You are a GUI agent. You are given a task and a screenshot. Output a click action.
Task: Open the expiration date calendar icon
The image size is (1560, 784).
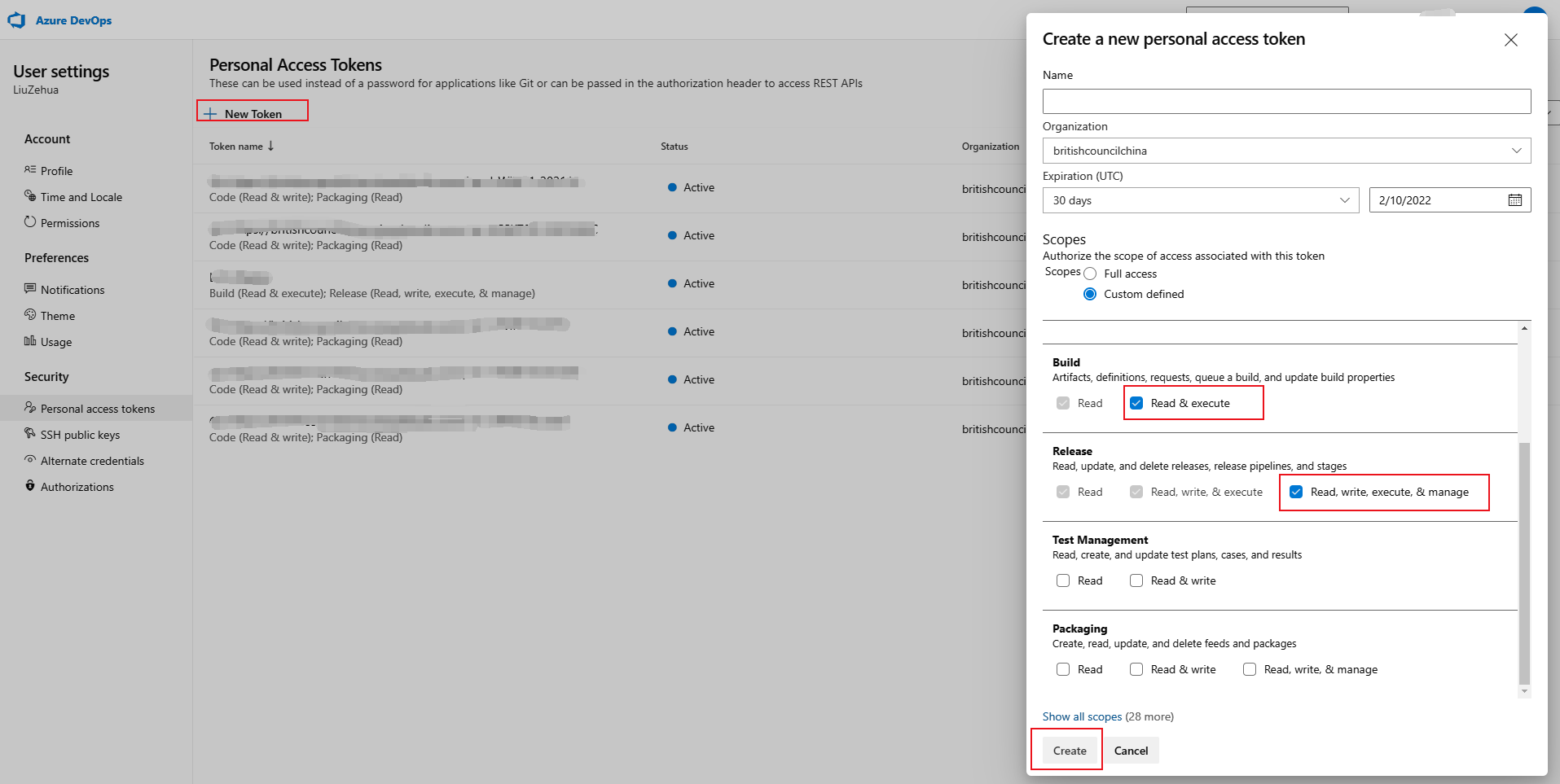1514,200
